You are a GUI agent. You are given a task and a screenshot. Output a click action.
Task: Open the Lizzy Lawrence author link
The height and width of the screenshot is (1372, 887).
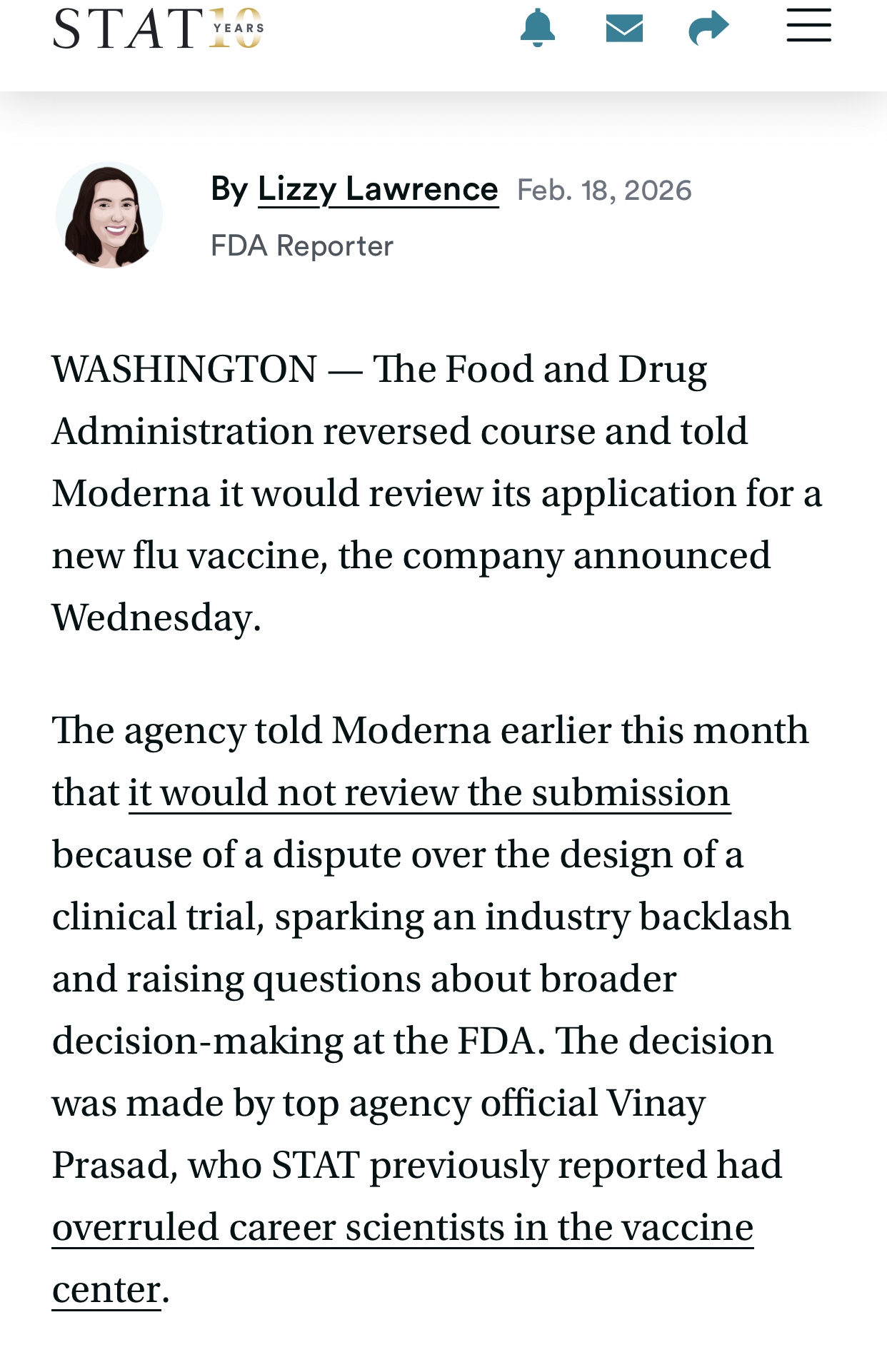point(378,190)
